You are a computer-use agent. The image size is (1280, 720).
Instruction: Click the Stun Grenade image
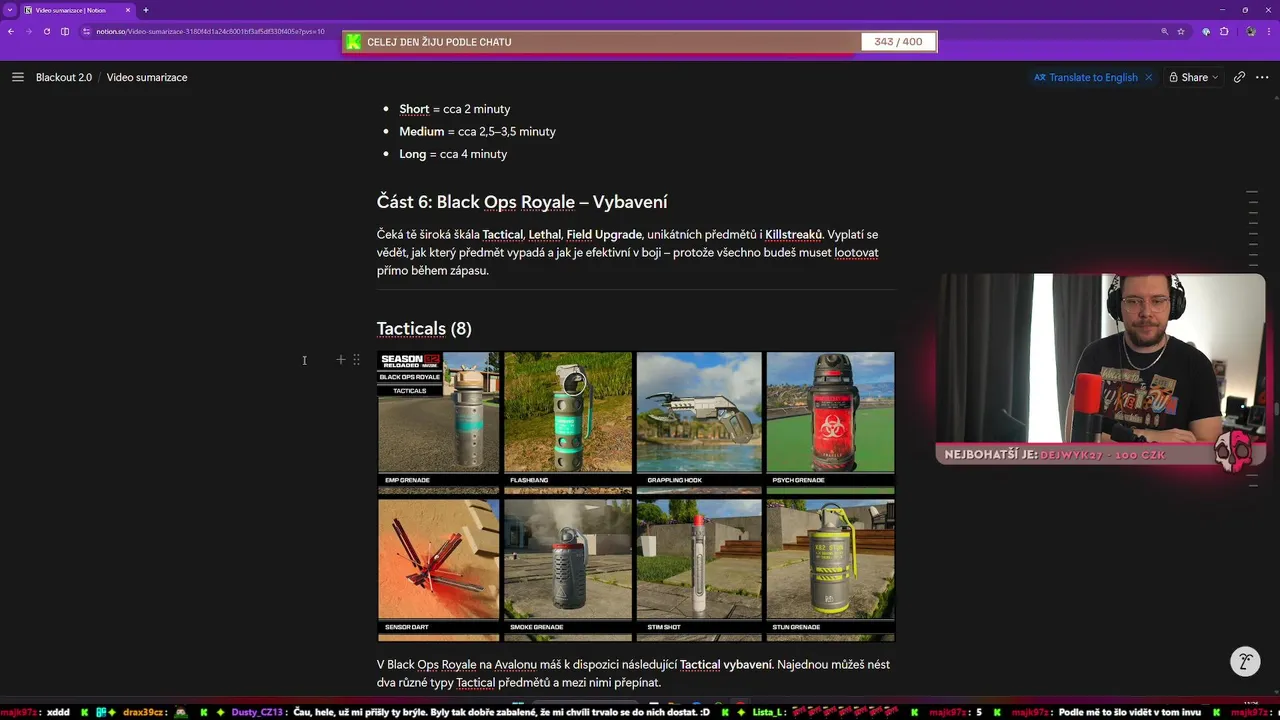click(830, 569)
